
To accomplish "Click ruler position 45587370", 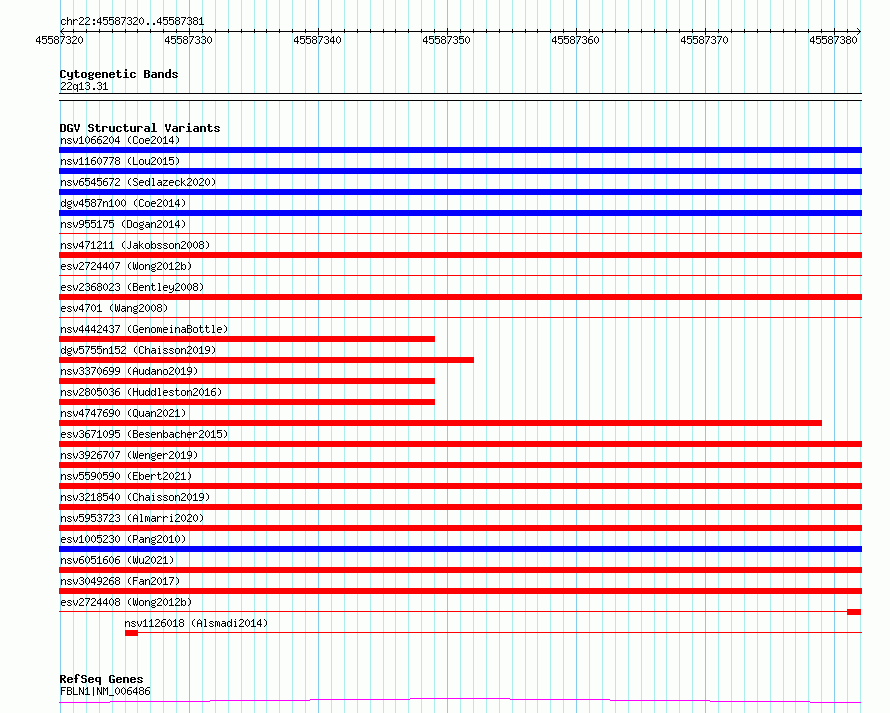I will pyautogui.click(x=704, y=40).
